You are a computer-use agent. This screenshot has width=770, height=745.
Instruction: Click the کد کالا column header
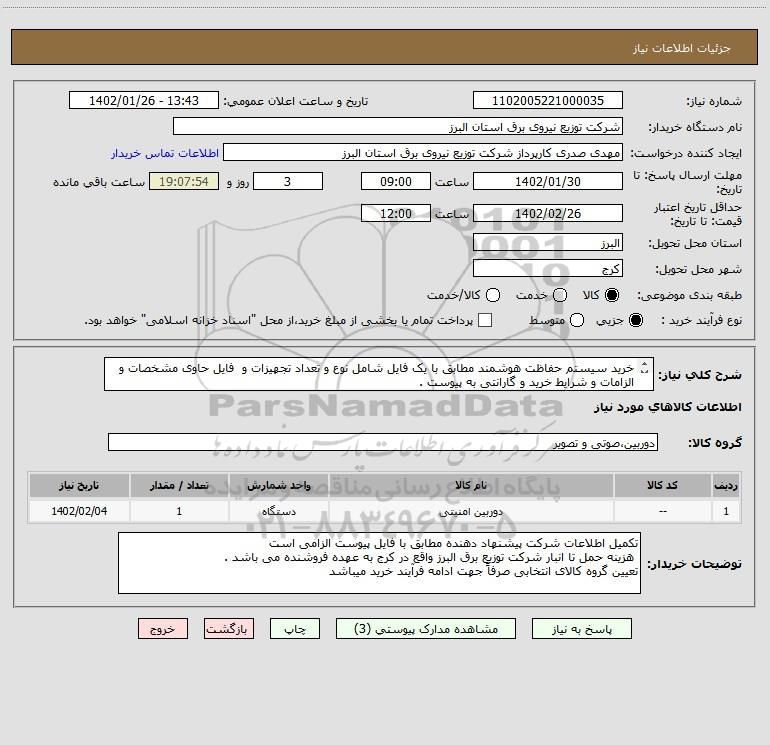(662, 485)
